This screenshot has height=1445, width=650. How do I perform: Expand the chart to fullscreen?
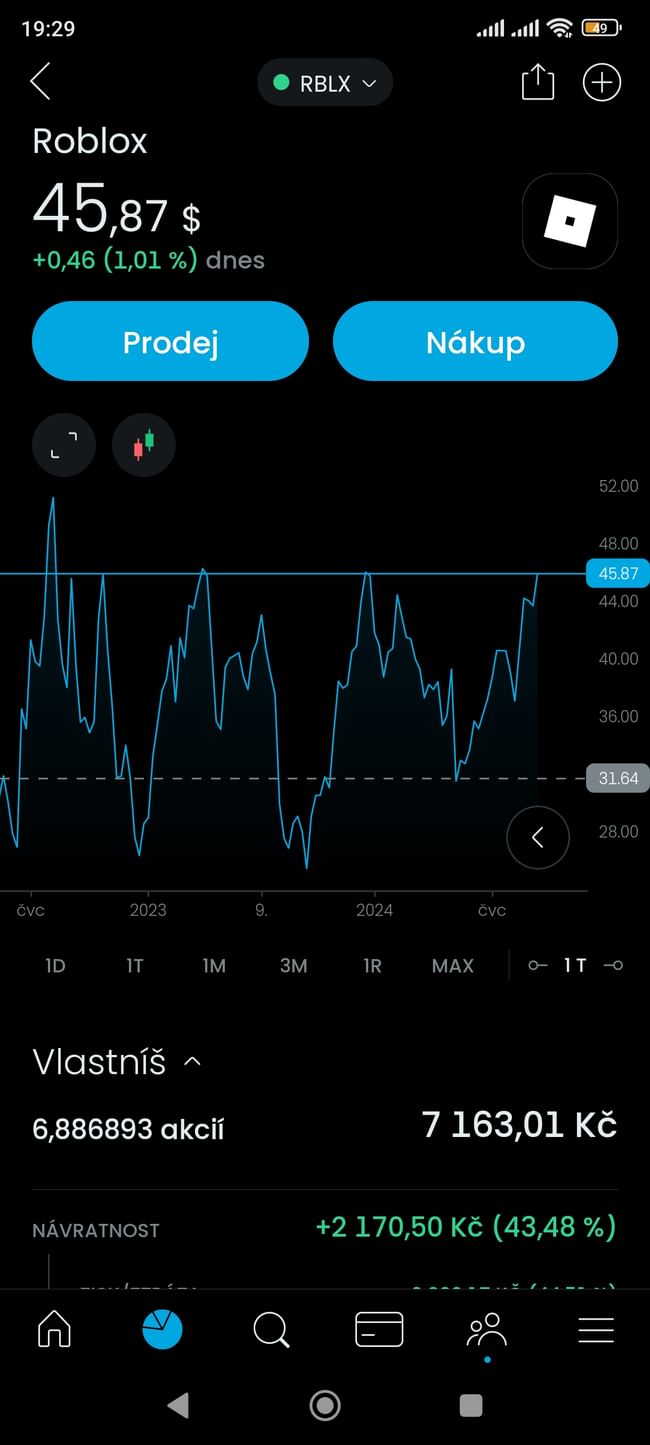64,445
